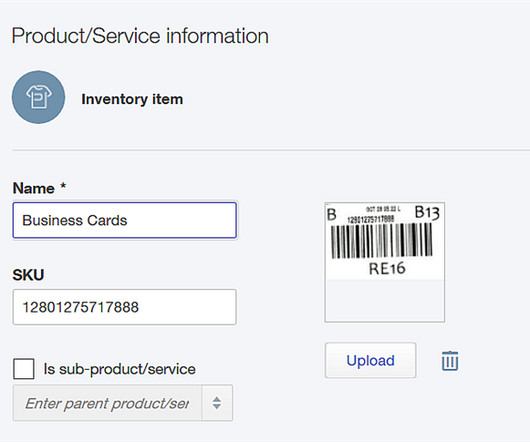The height and width of the screenshot is (442, 530).
Task: Click the B13 marking on barcode label
Action: (x=427, y=213)
